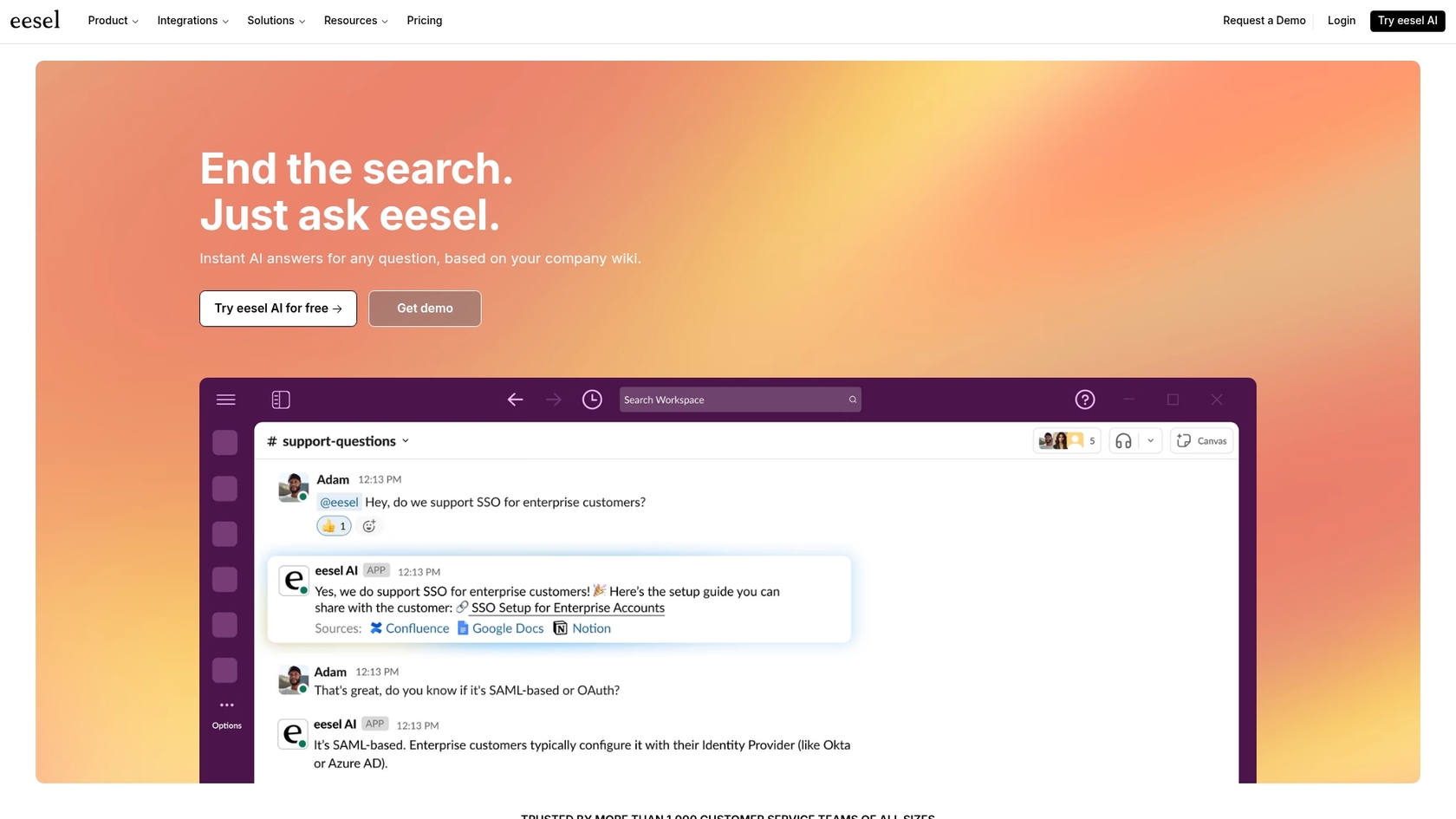Click the Confluence source icon in eesel's reply
The height and width of the screenshot is (819, 1456).
point(376,628)
